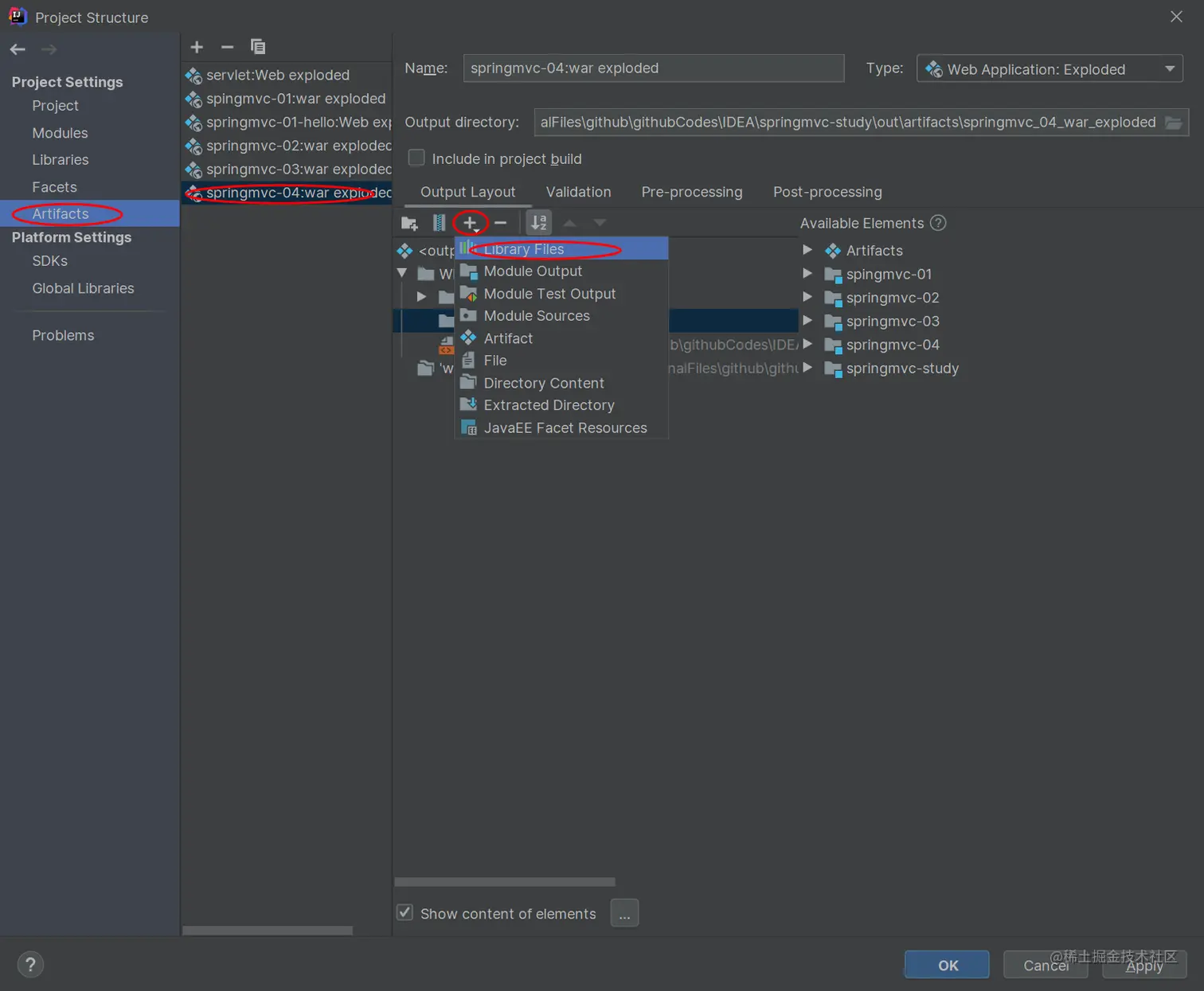Expand springmvc-study in Available Elements

(807, 368)
